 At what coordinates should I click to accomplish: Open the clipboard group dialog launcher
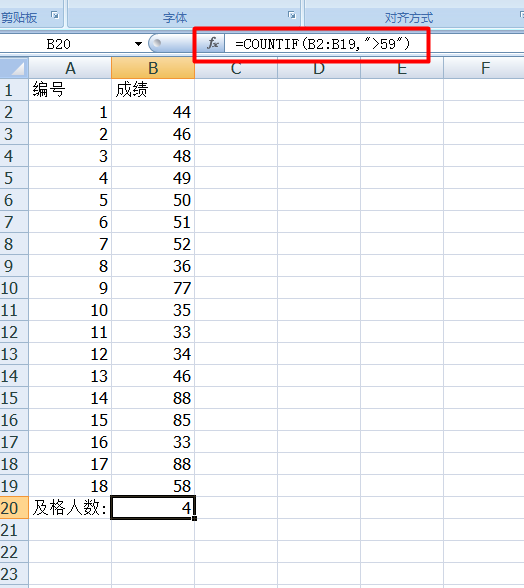click(x=55, y=15)
